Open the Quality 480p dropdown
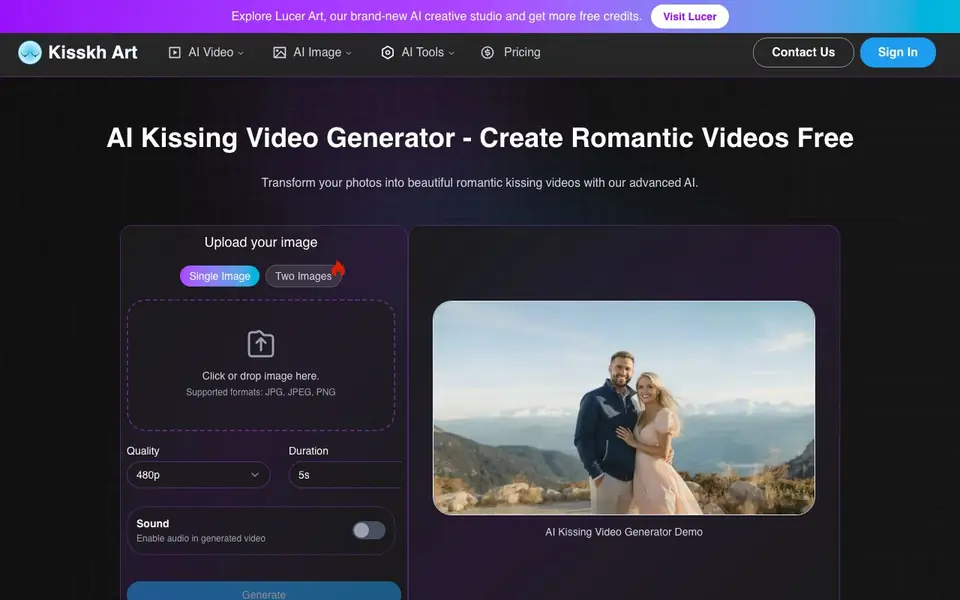Image resolution: width=960 pixels, height=600 pixels. click(198, 474)
